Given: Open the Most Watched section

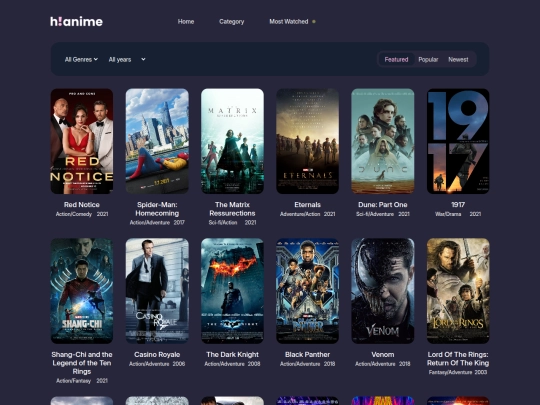Looking at the screenshot, I should [x=289, y=21].
